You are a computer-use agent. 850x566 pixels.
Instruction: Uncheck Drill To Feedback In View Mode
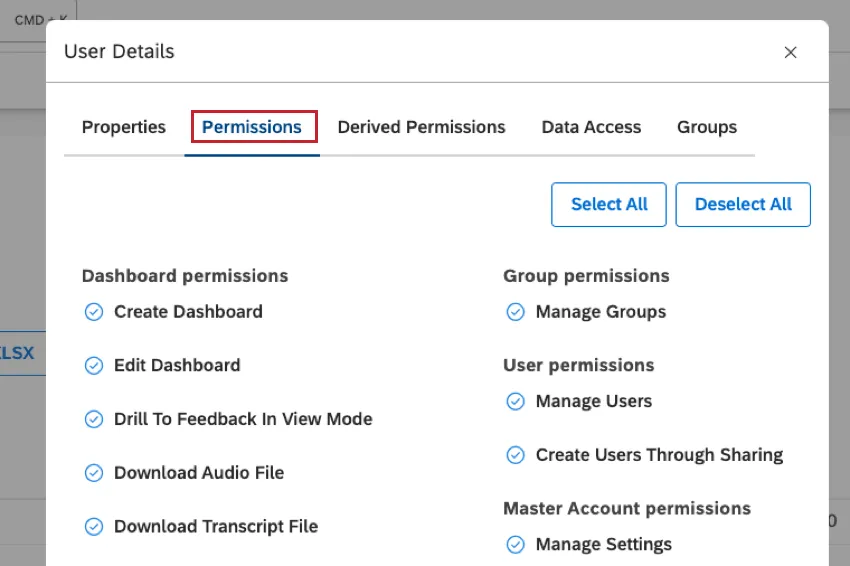coord(93,420)
